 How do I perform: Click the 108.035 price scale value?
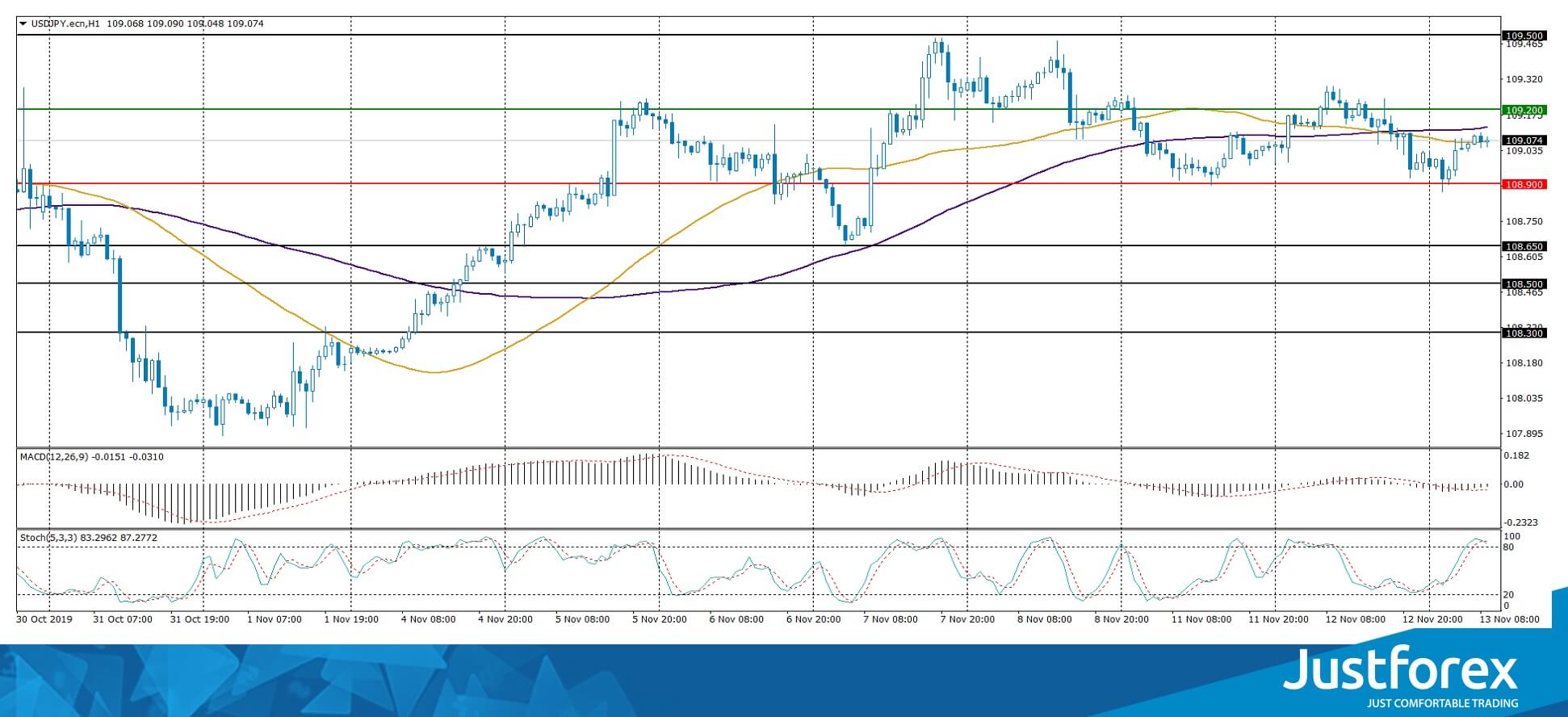pyautogui.click(x=1524, y=398)
